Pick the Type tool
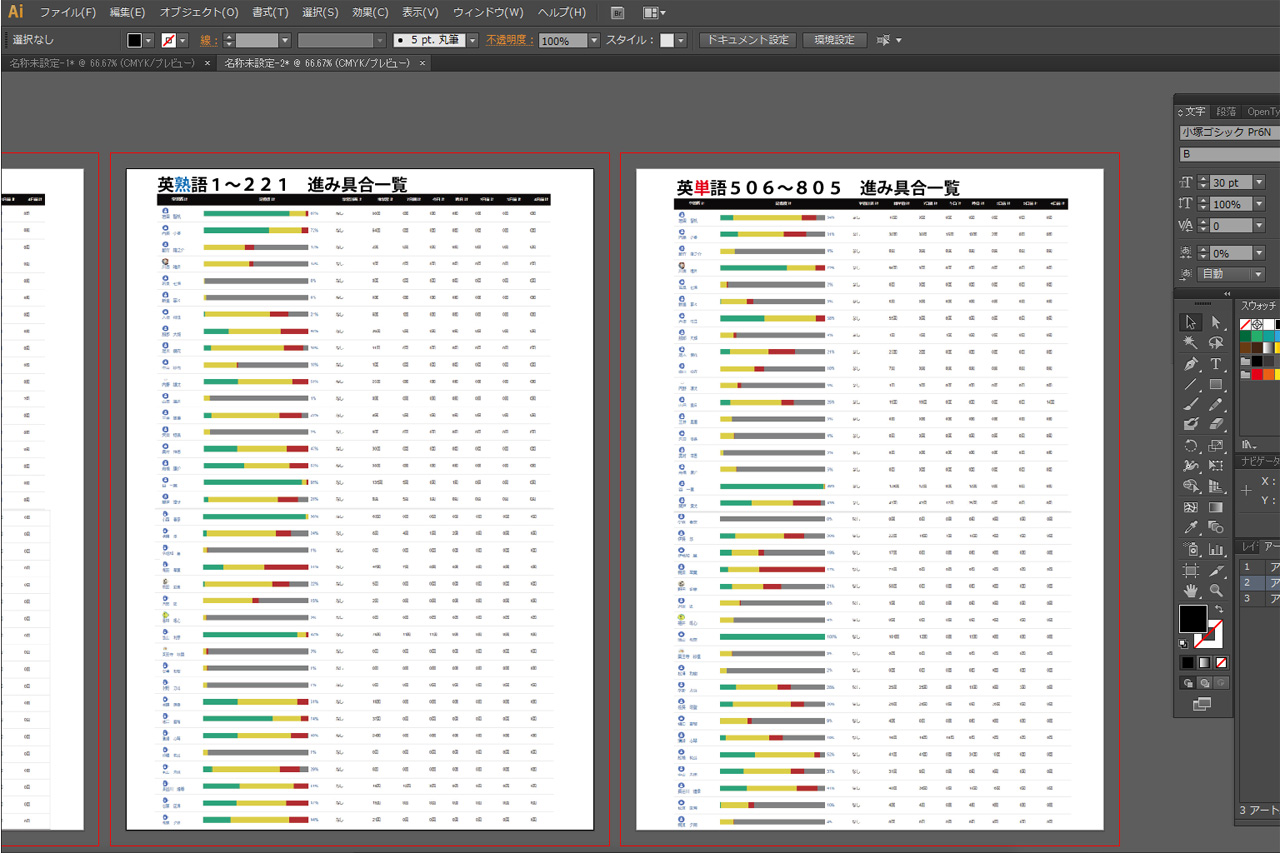 click(1216, 364)
